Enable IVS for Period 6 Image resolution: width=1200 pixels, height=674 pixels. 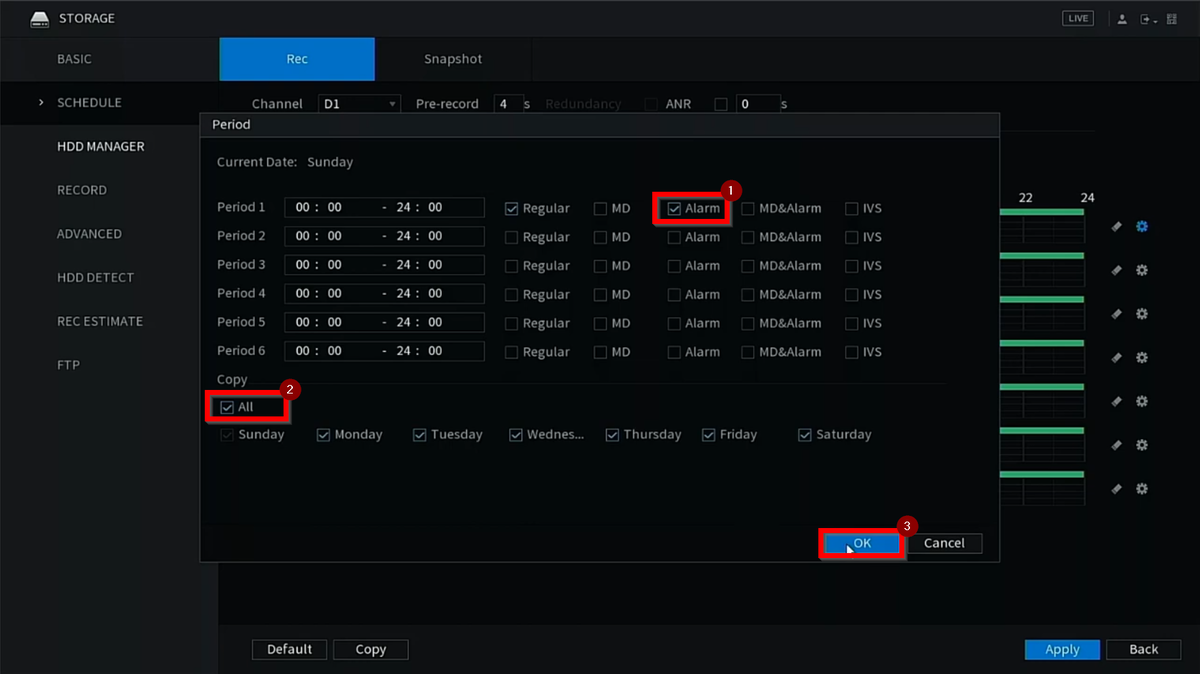point(852,352)
